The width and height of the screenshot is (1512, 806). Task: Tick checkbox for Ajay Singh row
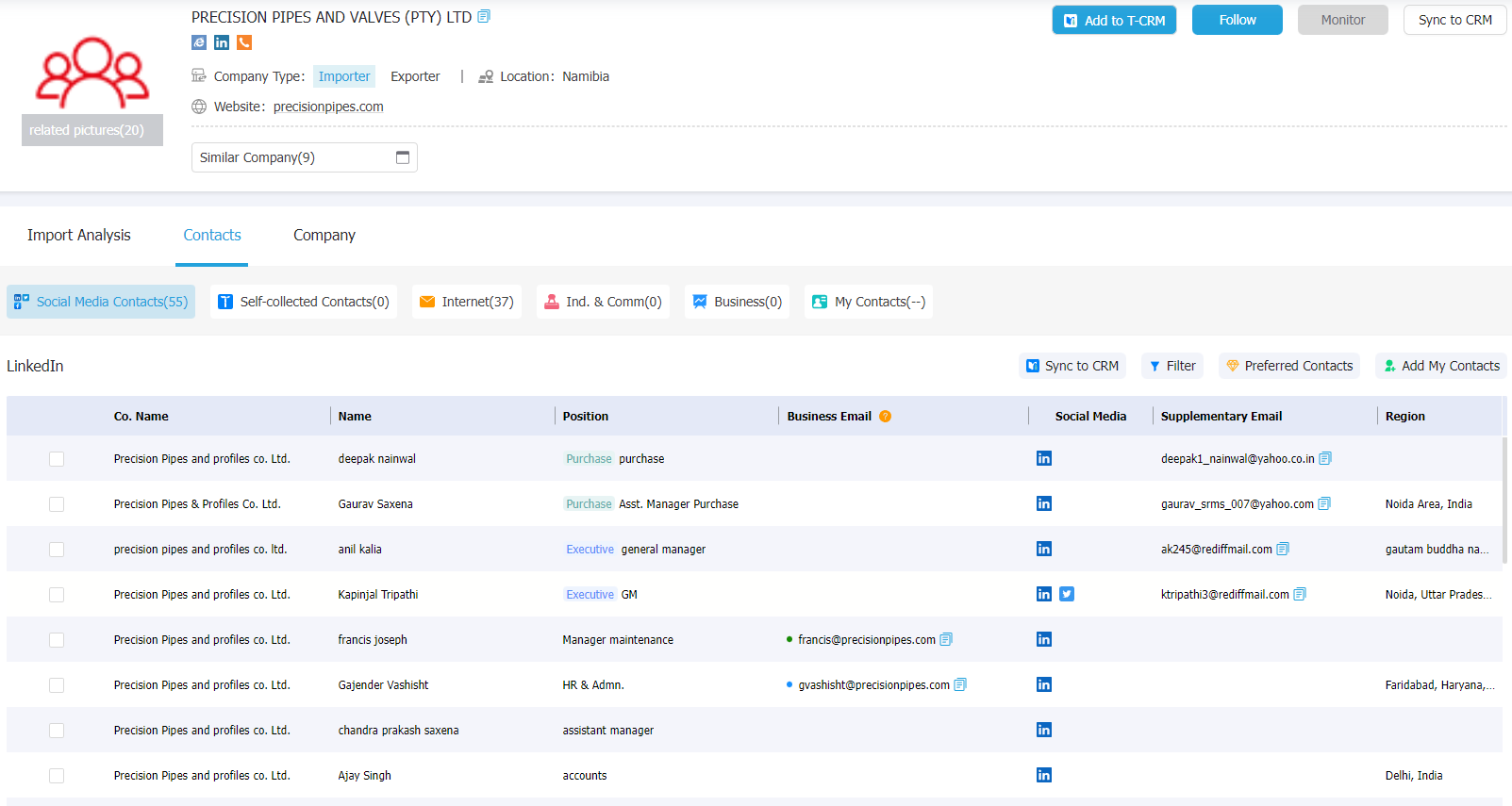coord(57,776)
